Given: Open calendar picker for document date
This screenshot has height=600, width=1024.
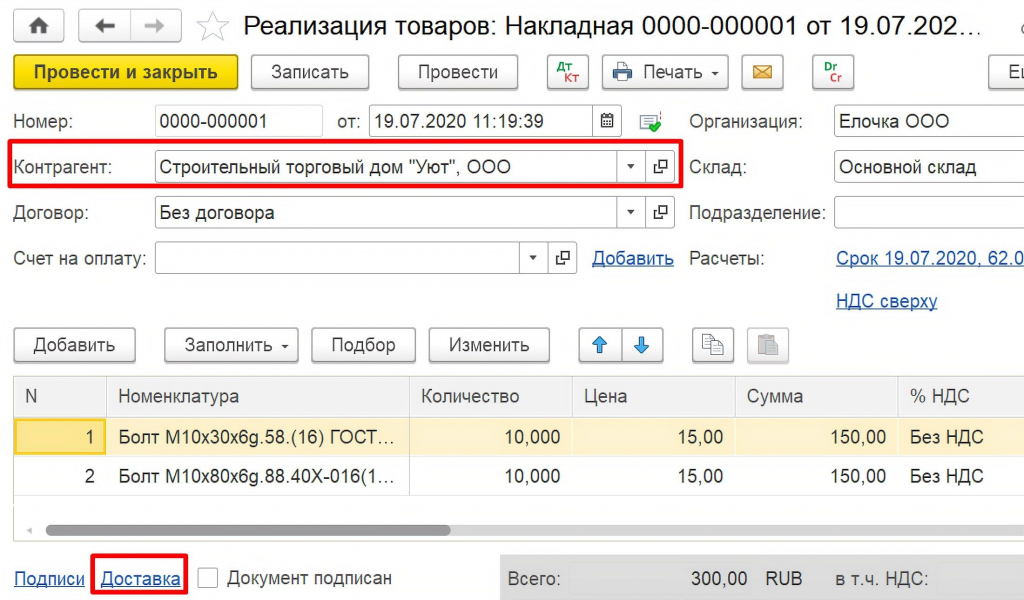Looking at the screenshot, I should 607,121.
